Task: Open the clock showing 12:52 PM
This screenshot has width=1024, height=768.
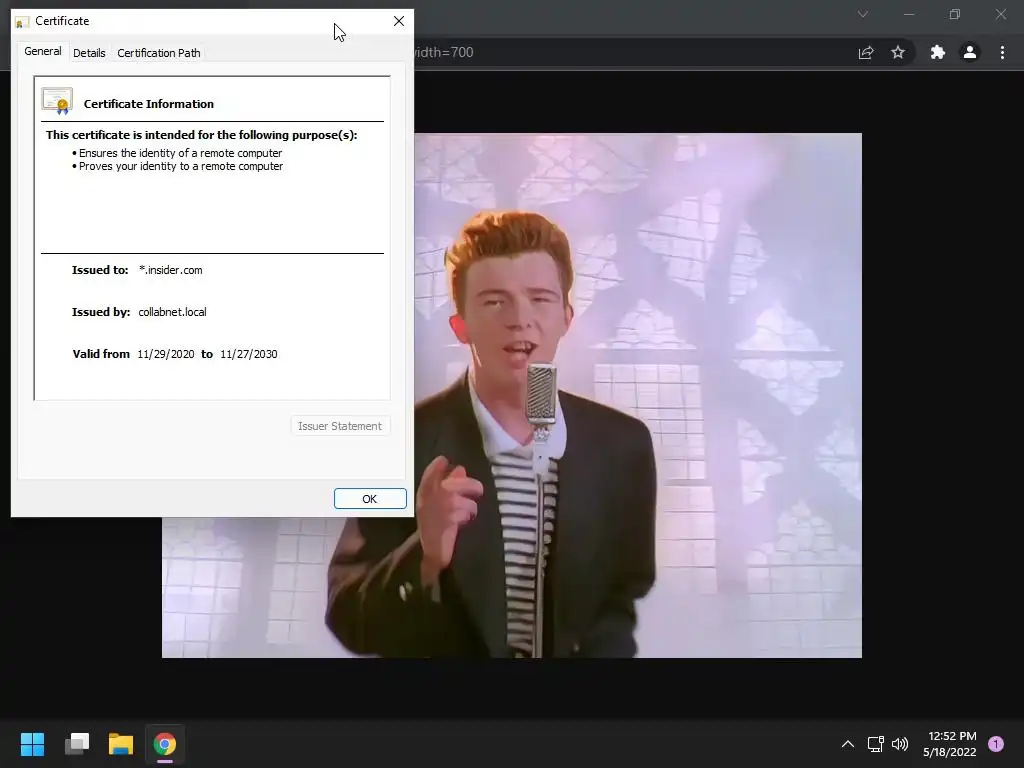Action: (x=950, y=744)
